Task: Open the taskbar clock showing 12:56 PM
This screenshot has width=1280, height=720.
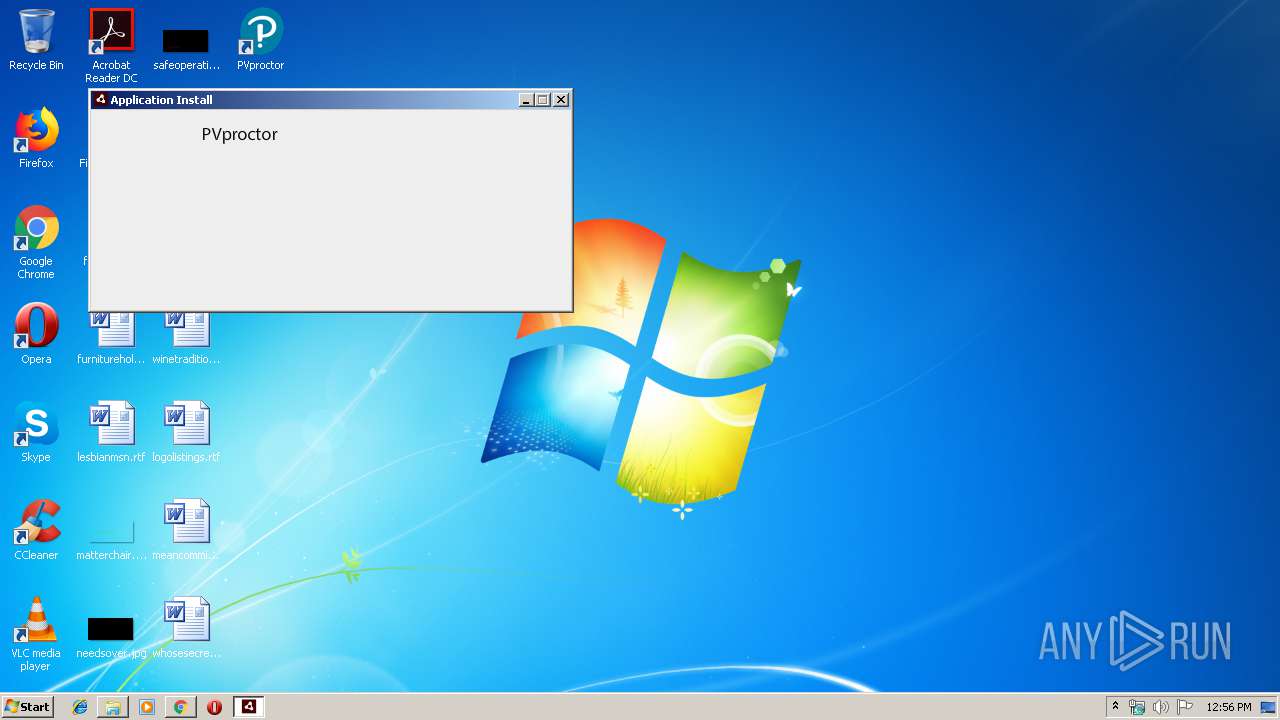Action: coord(1229,707)
